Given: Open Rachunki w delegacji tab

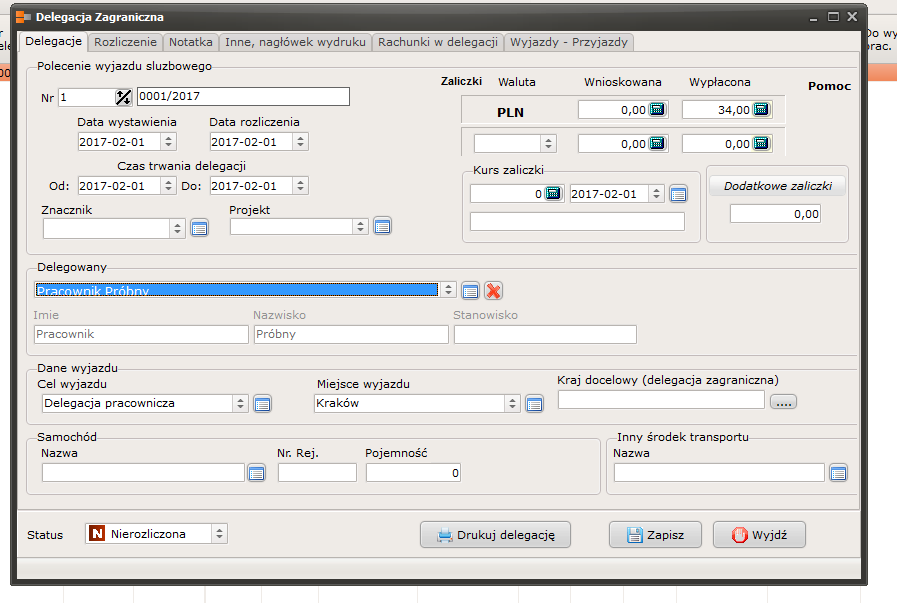Looking at the screenshot, I should [438, 42].
